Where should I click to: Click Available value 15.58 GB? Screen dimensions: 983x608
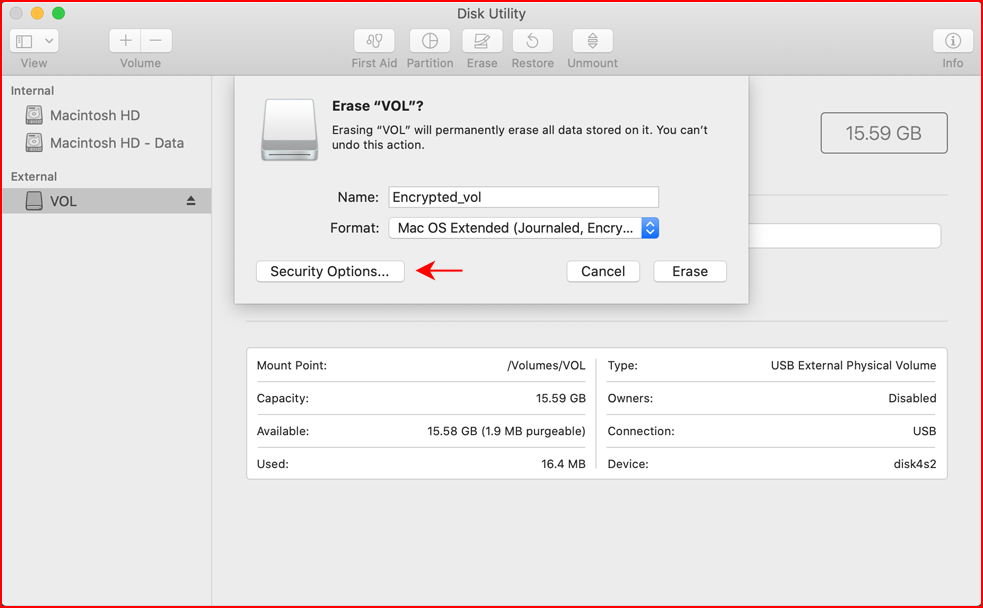pyautogui.click(x=506, y=431)
